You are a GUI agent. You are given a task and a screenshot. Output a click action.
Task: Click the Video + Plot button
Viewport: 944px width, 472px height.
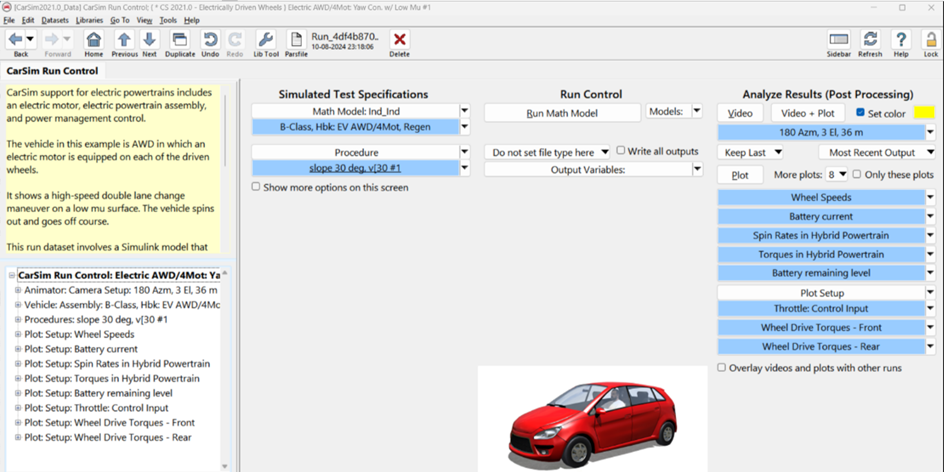point(808,113)
